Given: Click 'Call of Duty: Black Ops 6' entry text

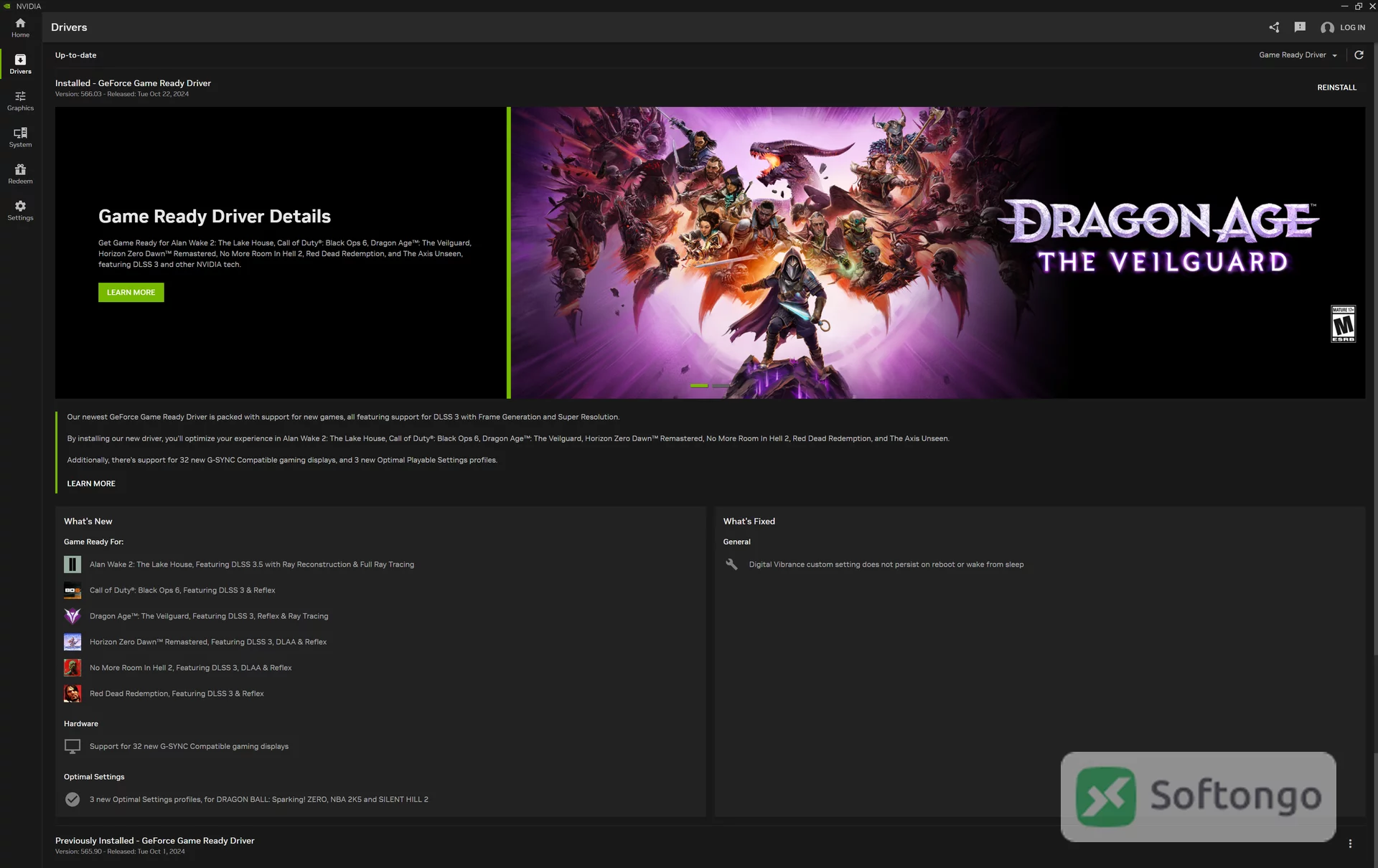Looking at the screenshot, I should point(182,590).
